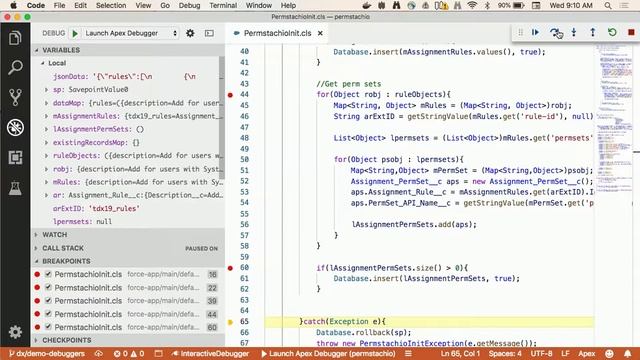Toggle breakpoint checkbox for line 39
This screenshot has width=640, height=360.
pyautogui.click(x=48, y=301)
